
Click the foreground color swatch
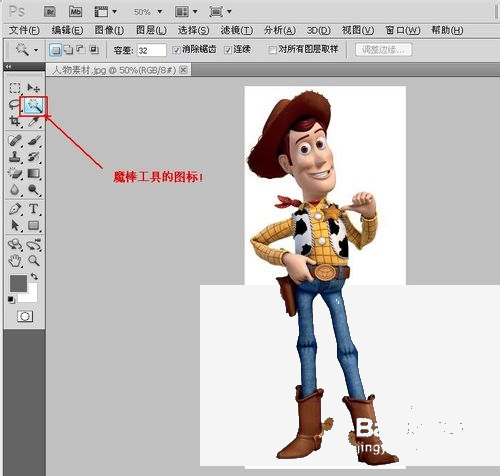pyautogui.click(x=18, y=283)
